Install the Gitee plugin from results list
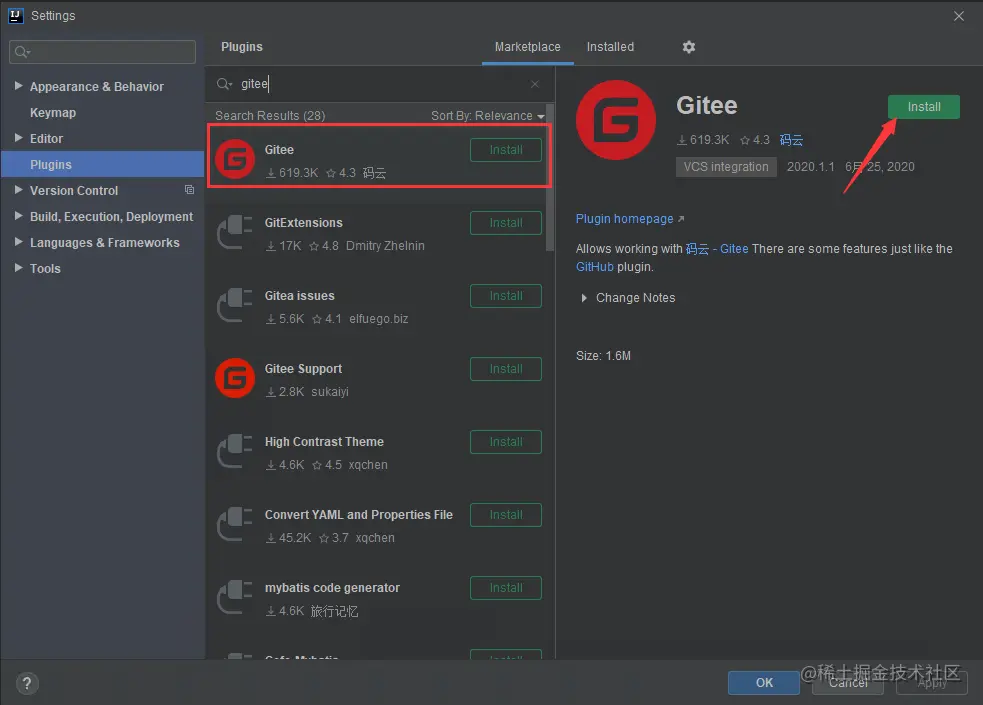The image size is (983, 705). (506, 150)
